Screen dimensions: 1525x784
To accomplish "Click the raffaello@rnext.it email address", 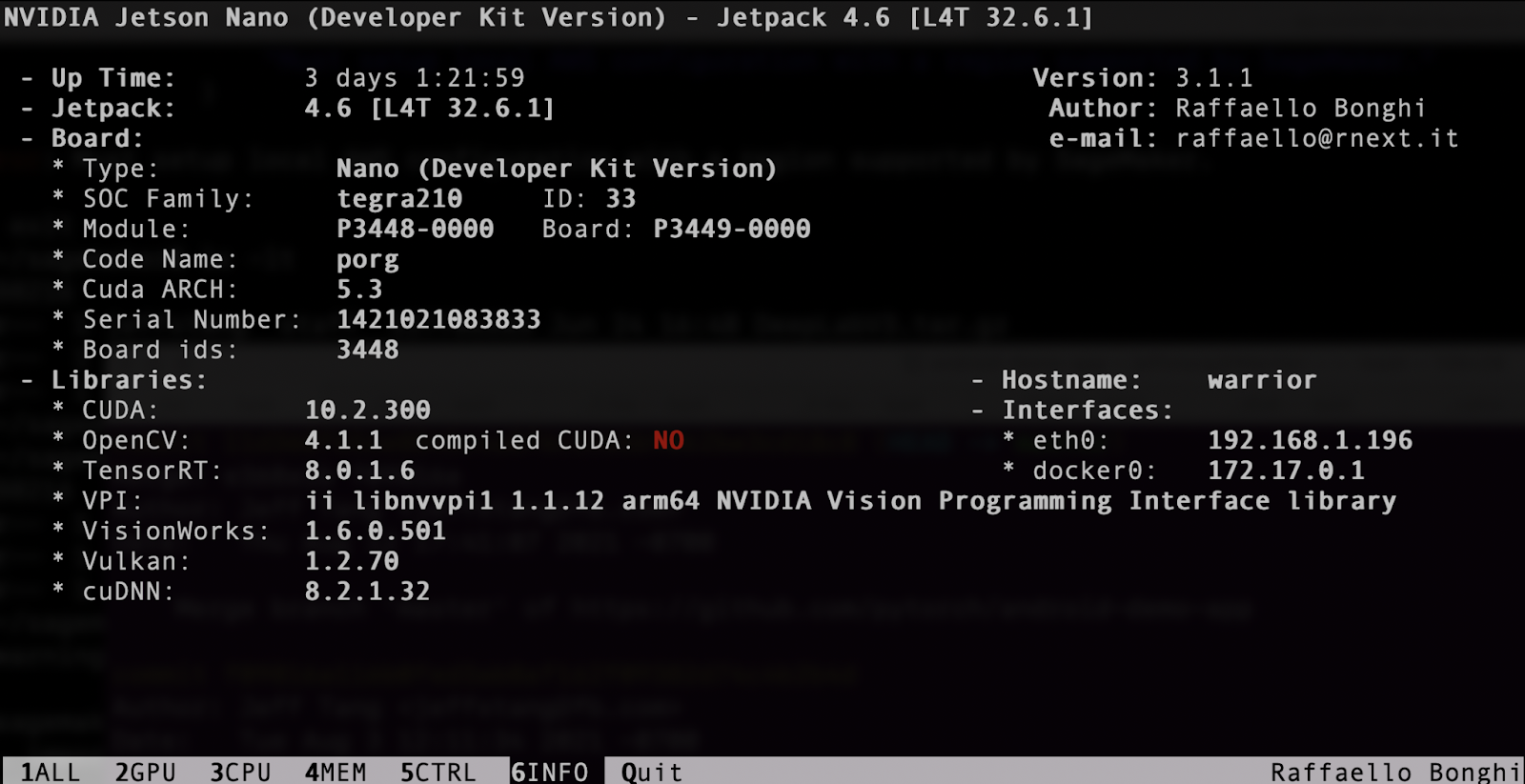I will (1316, 138).
